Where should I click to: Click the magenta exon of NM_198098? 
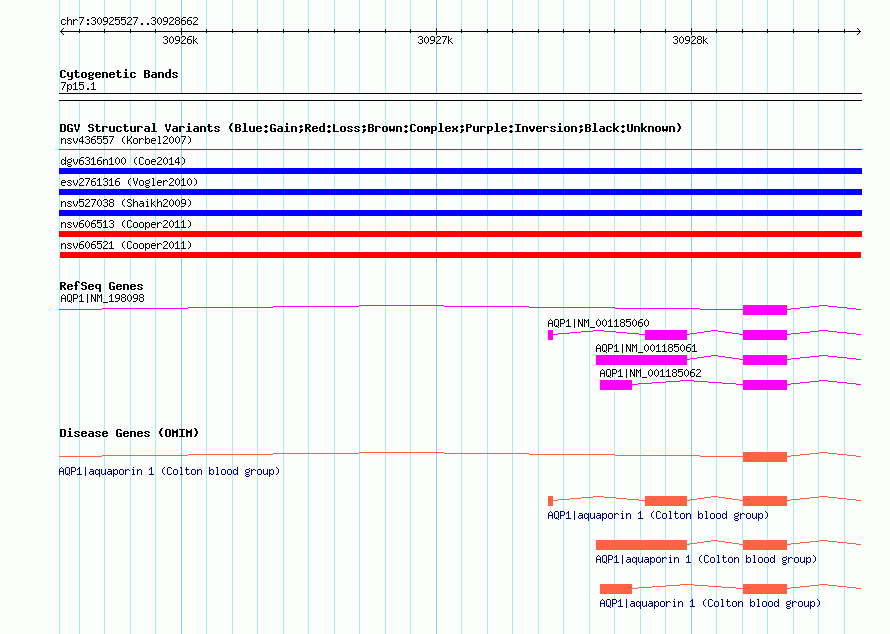pyautogui.click(x=765, y=310)
